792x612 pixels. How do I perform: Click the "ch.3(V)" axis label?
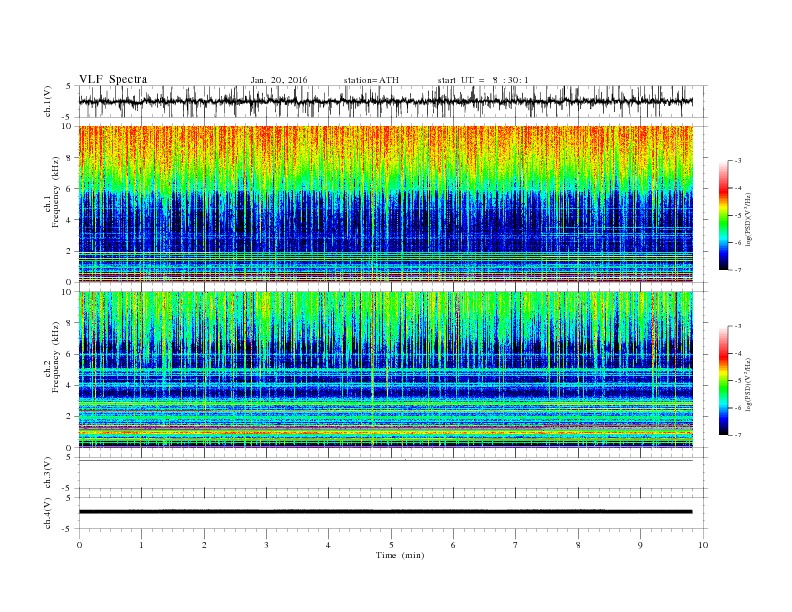tap(48, 473)
